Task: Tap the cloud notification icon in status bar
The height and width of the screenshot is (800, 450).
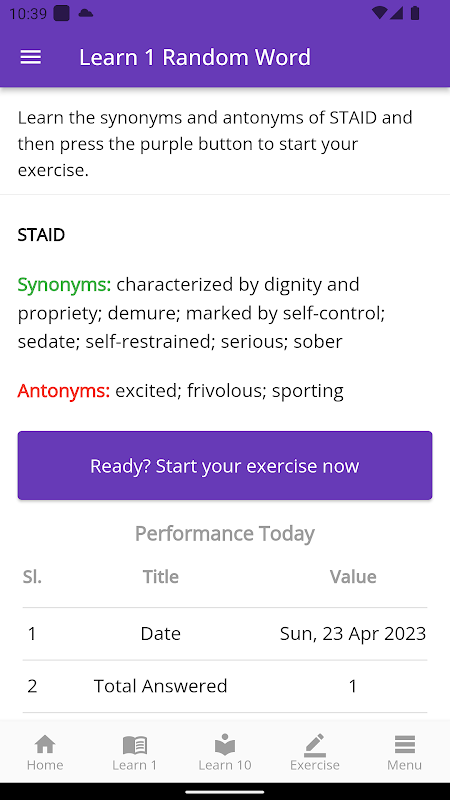Action: (86, 13)
